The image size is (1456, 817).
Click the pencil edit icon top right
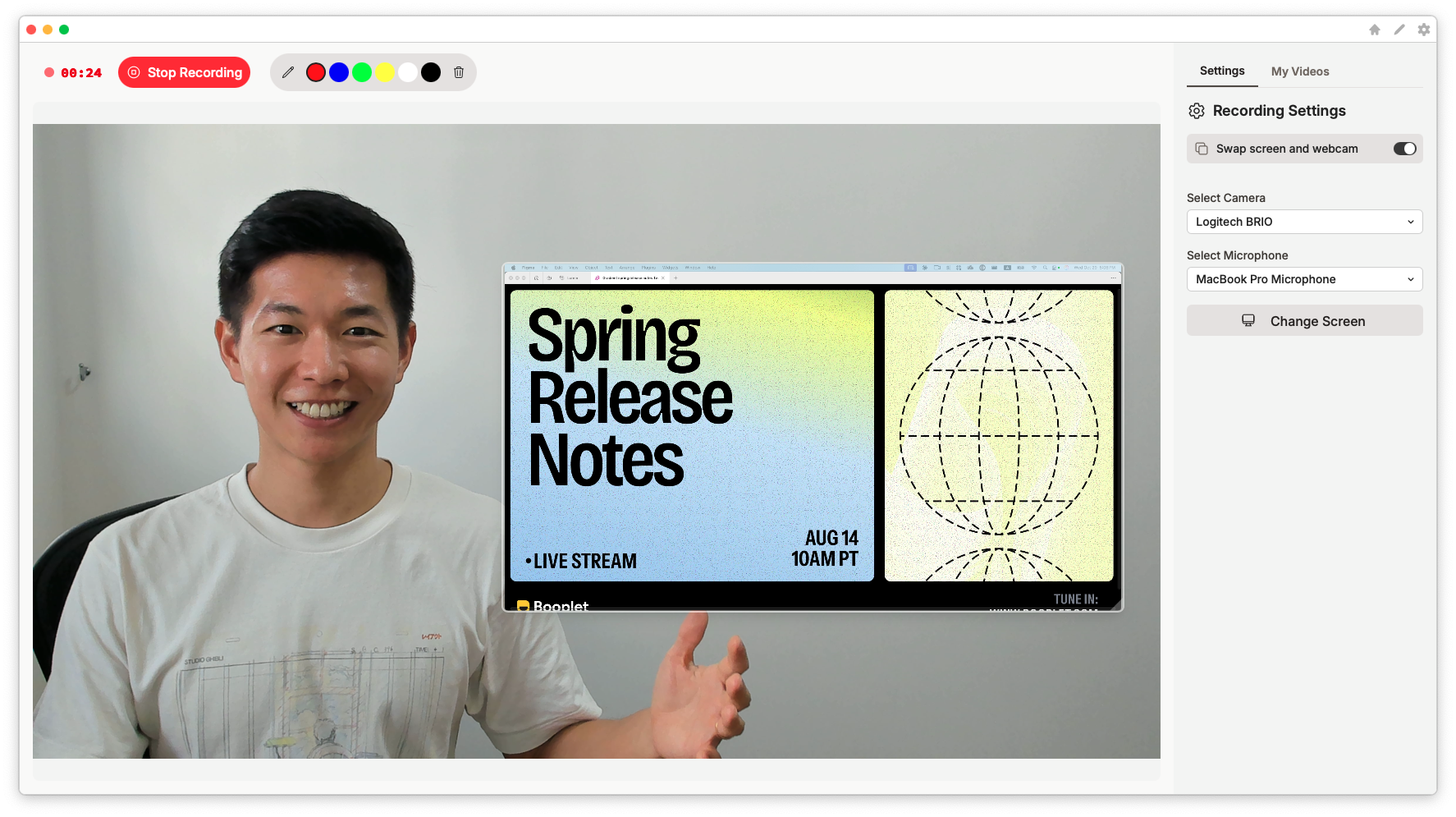coord(1399,30)
